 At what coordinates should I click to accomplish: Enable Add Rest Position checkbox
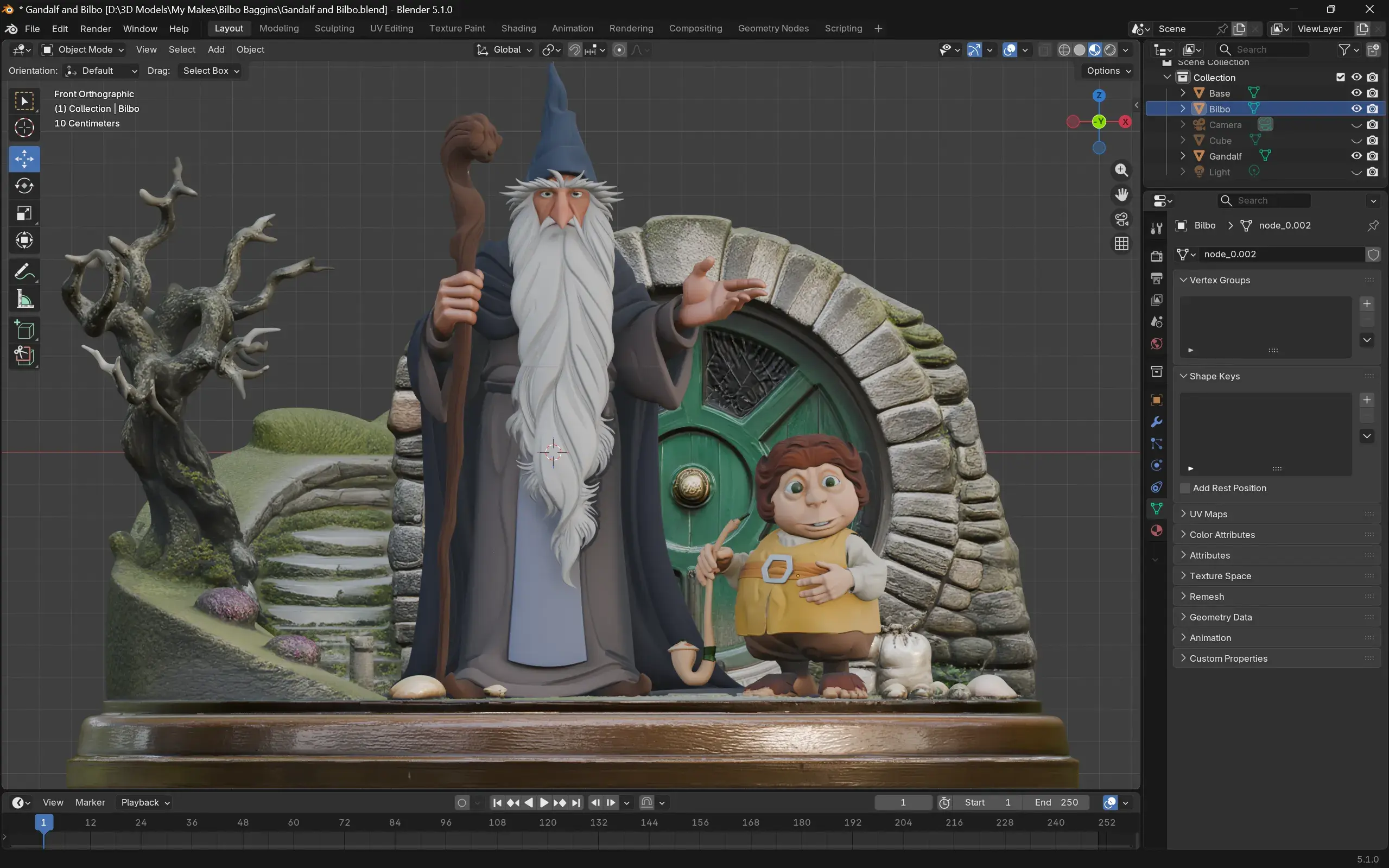1185,488
